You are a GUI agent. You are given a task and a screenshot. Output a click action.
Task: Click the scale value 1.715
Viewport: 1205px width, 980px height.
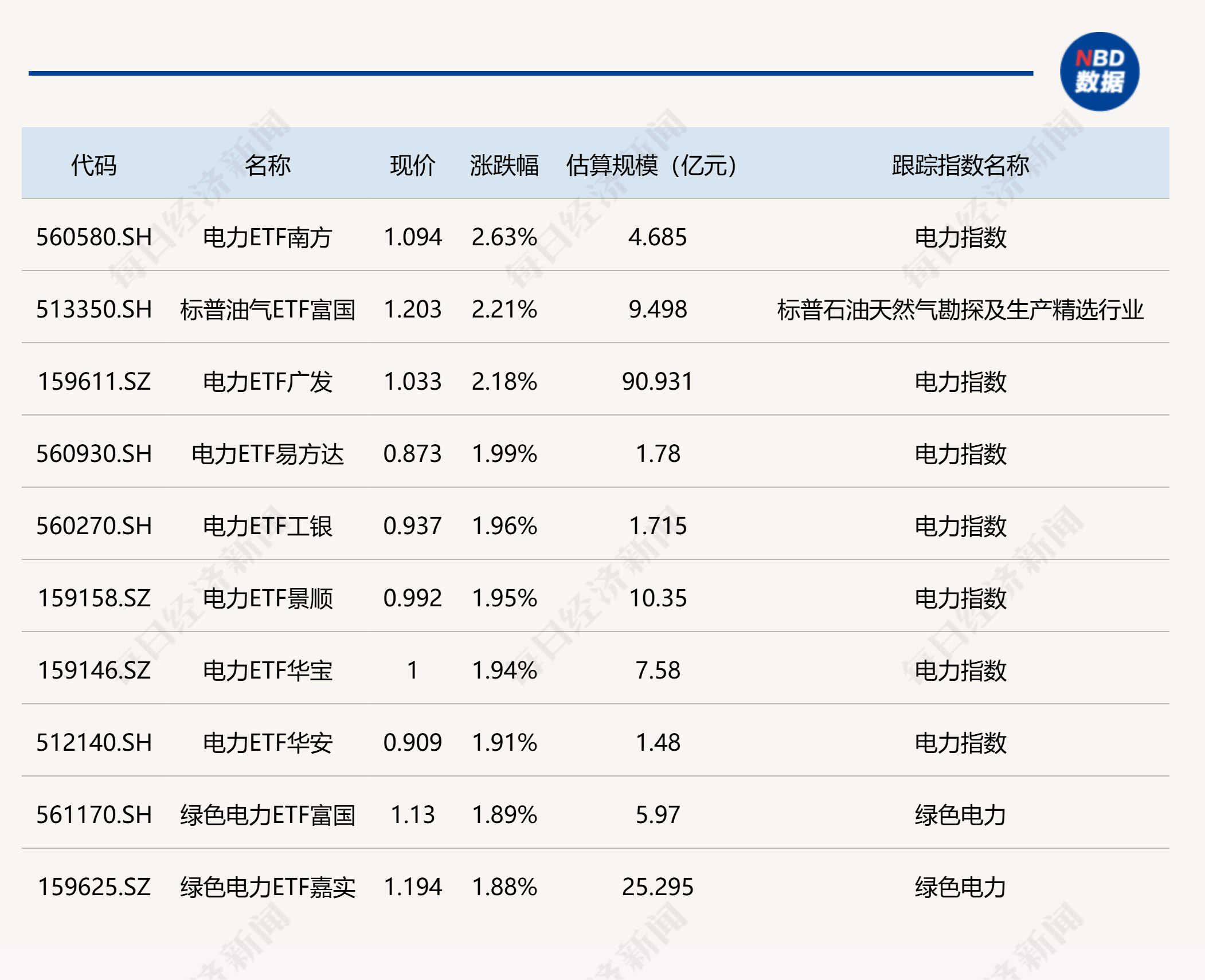click(658, 526)
